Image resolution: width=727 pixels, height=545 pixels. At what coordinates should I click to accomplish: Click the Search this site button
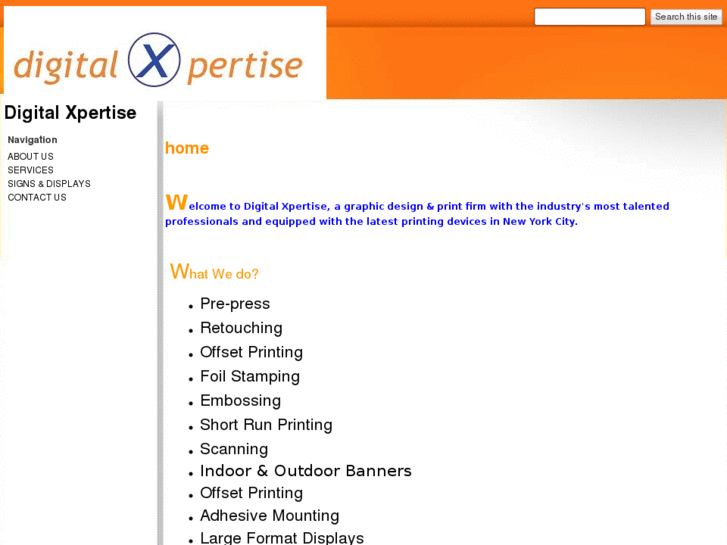tap(686, 17)
